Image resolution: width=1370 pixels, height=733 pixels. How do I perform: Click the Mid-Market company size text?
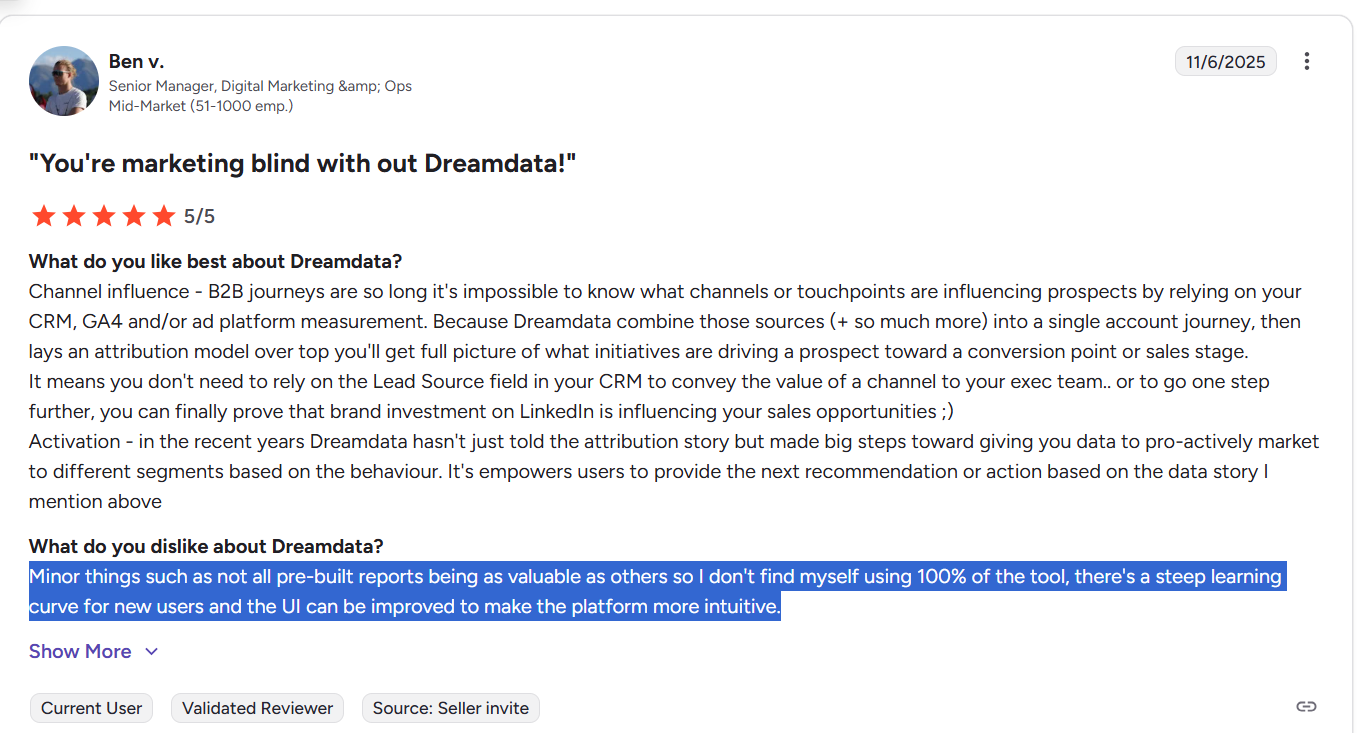pos(199,105)
